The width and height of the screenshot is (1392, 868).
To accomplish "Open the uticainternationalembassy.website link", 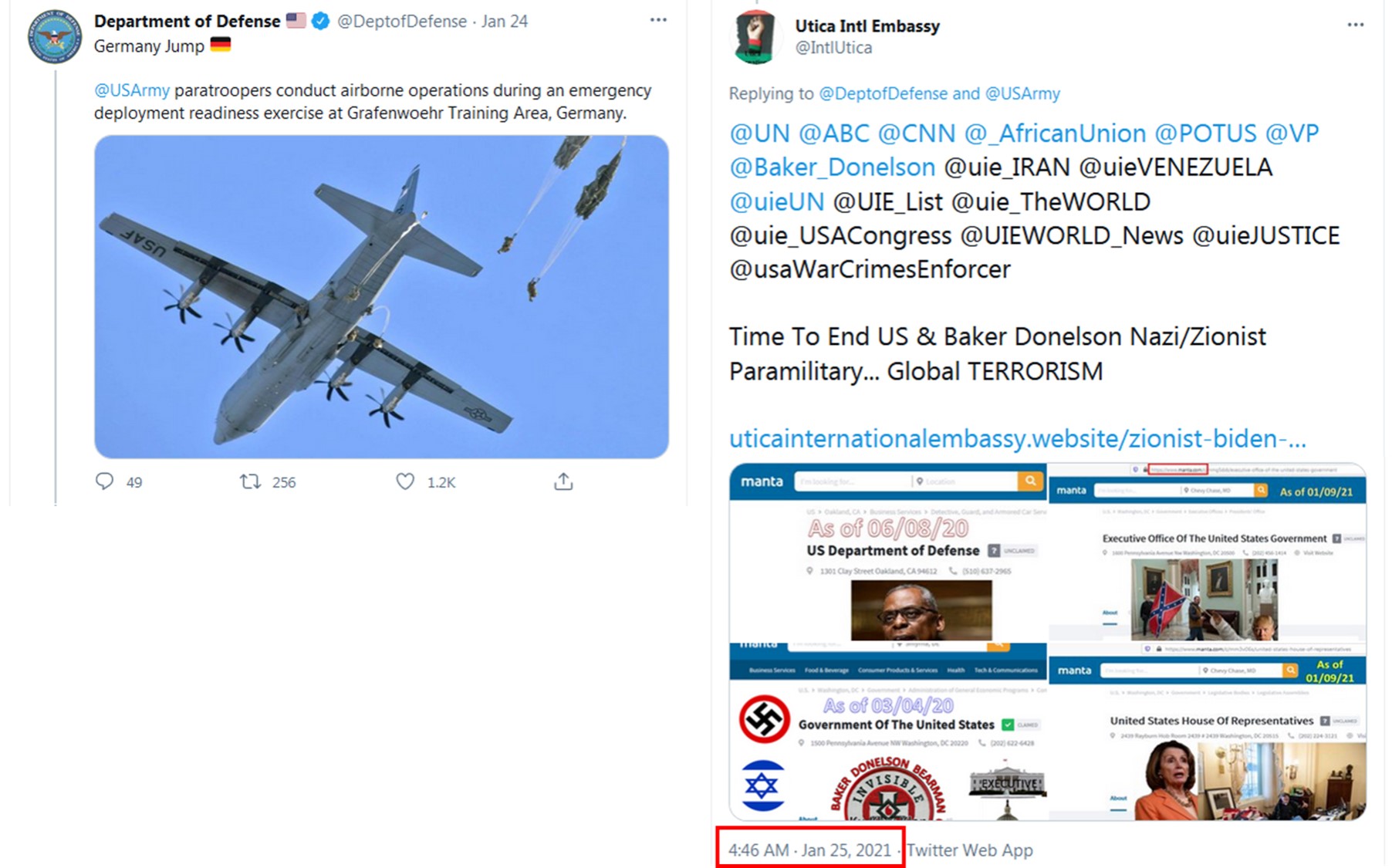I will click(1018, 438).
